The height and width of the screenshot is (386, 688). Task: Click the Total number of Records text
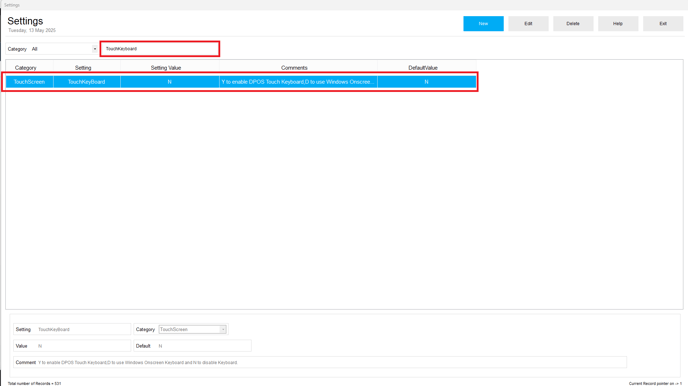[x=35, y=383]
